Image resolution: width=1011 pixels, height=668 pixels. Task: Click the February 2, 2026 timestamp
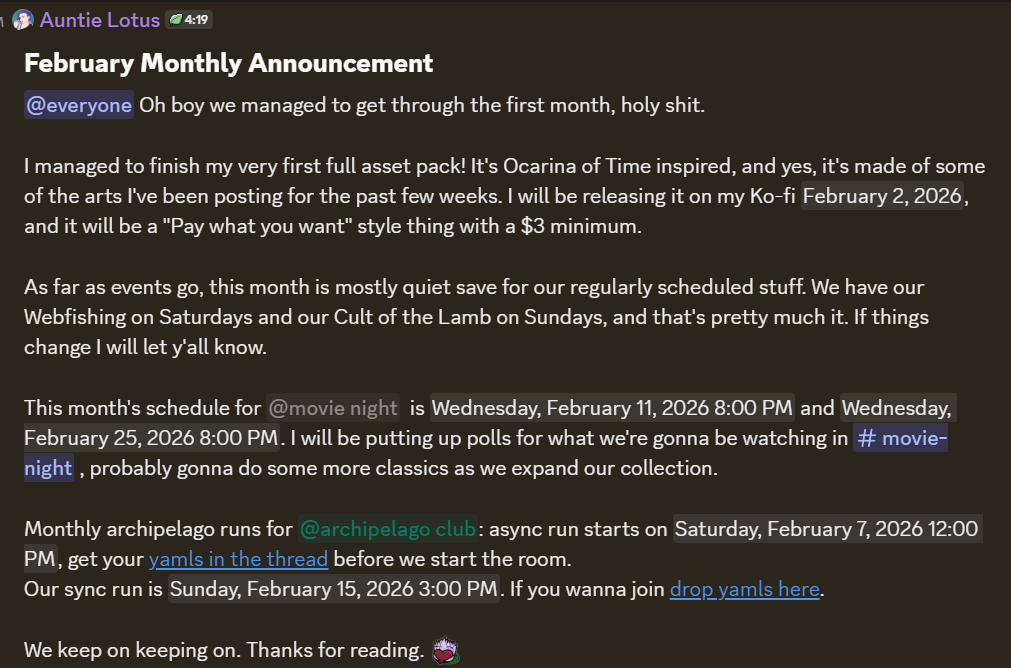click(x=883, y=196)
